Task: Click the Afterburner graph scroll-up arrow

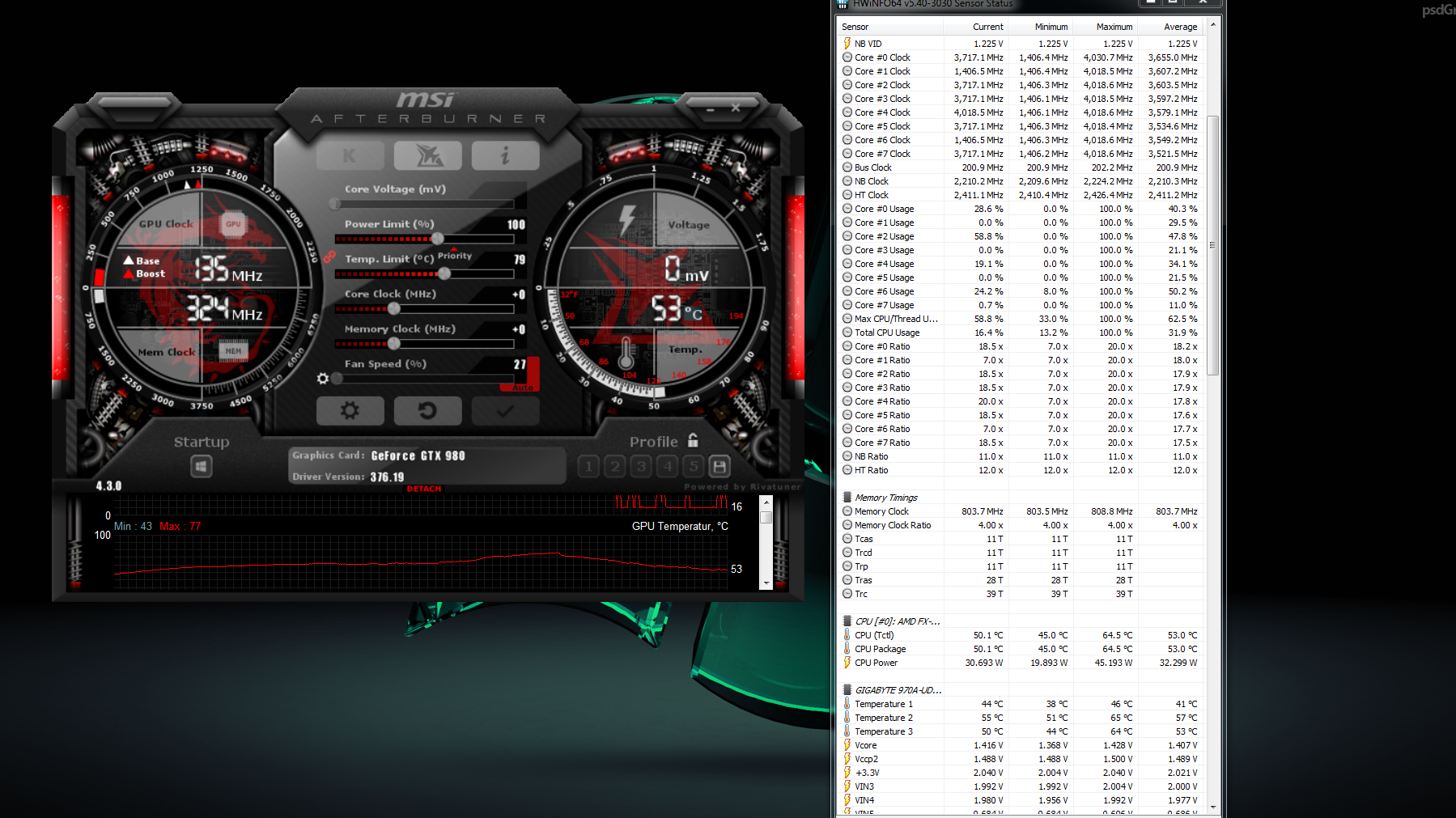Action: pyautogui.click(x=766, y=502)
